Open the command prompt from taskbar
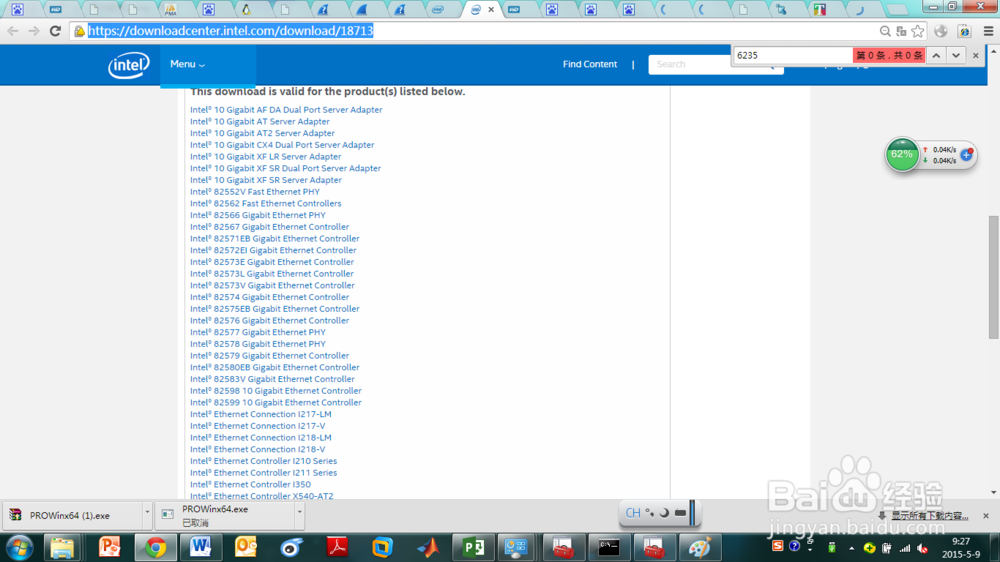The image size is (1000, 562). (x=608, y=548)
